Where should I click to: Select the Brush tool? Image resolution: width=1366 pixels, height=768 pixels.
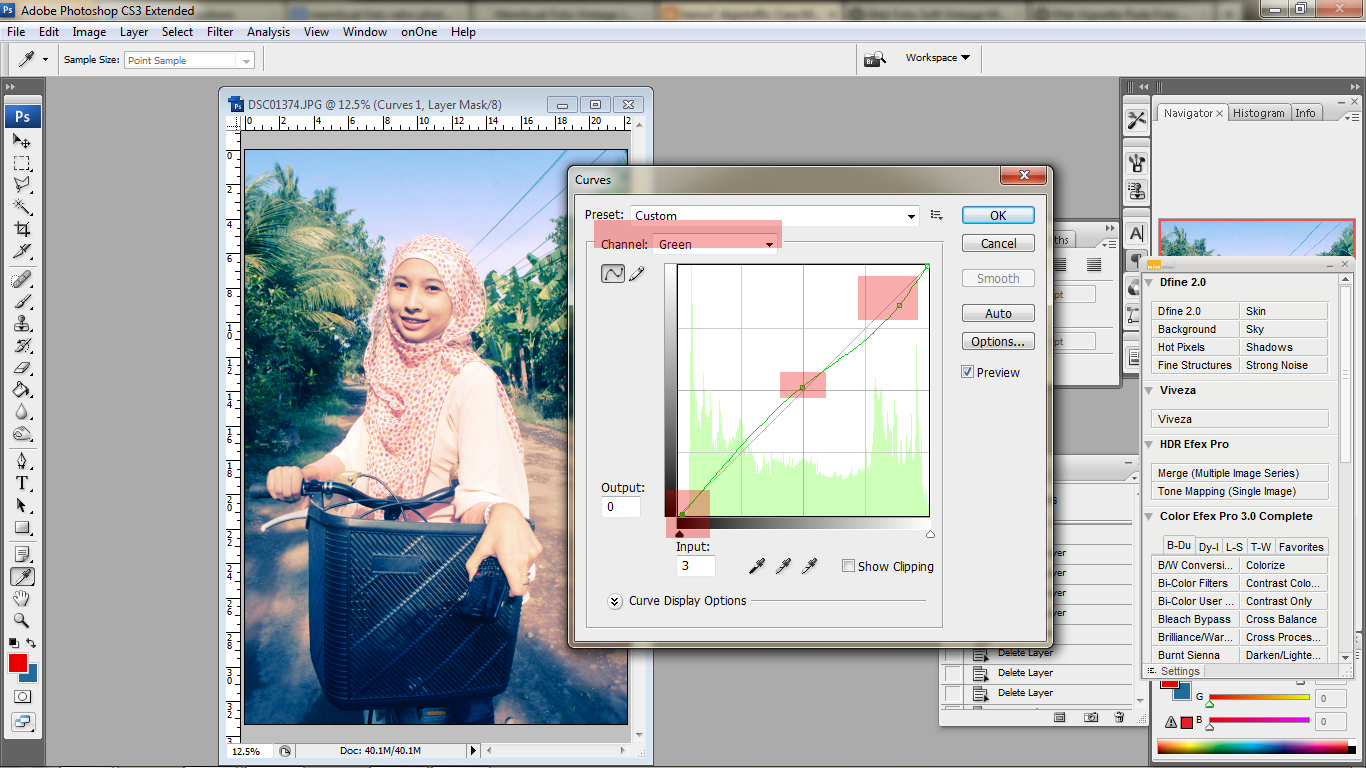point(22,301)
